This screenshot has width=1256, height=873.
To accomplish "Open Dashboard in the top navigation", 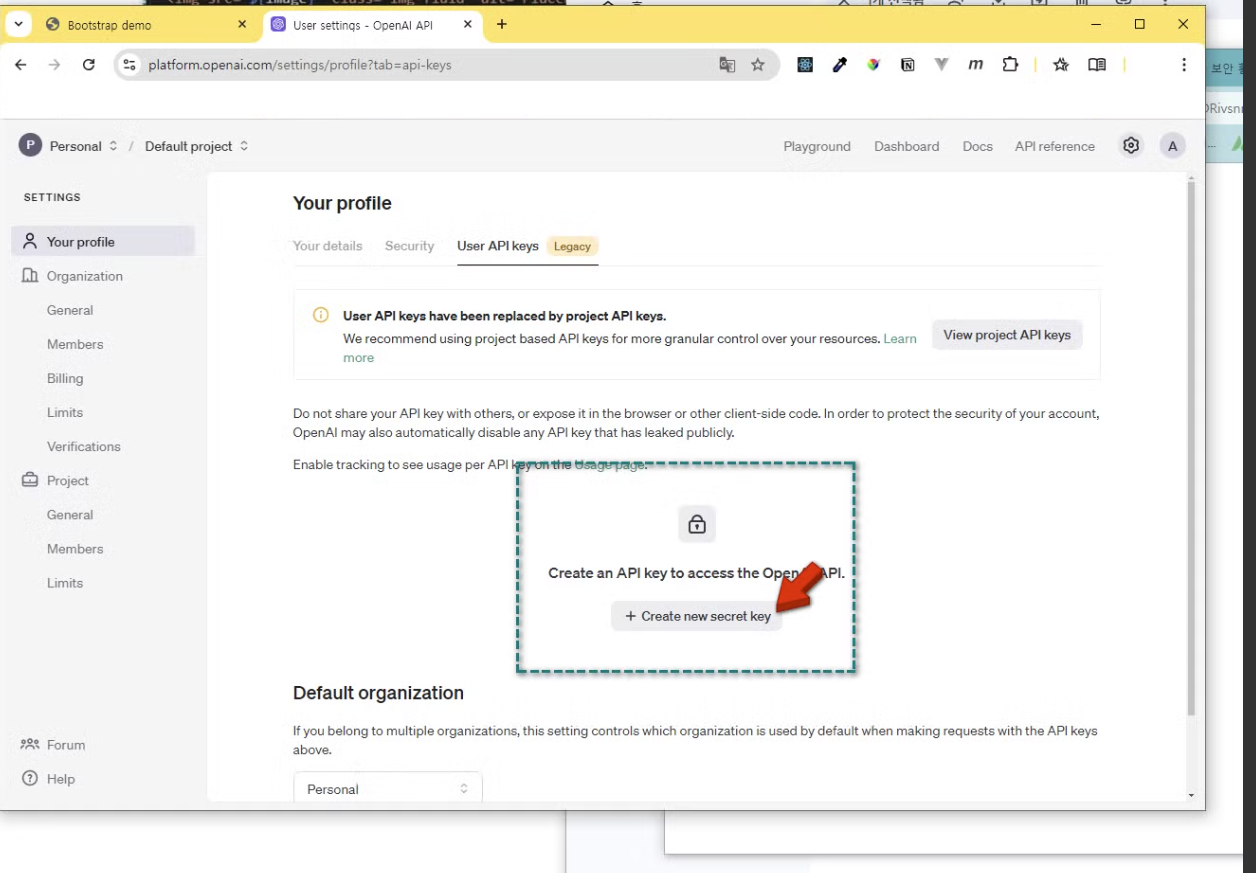I will [x=906, y=146].
